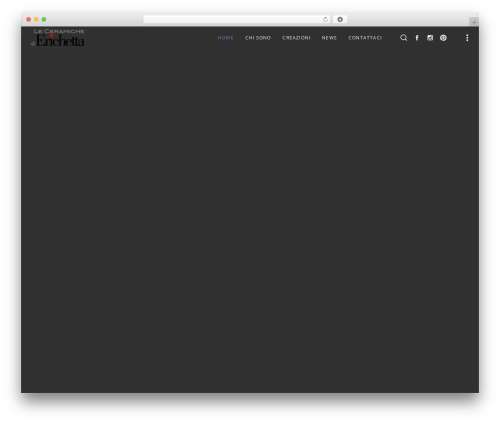Minimize the window with yellow button
500x423 pixels.
pyautogui.click(x=36, y=19)
